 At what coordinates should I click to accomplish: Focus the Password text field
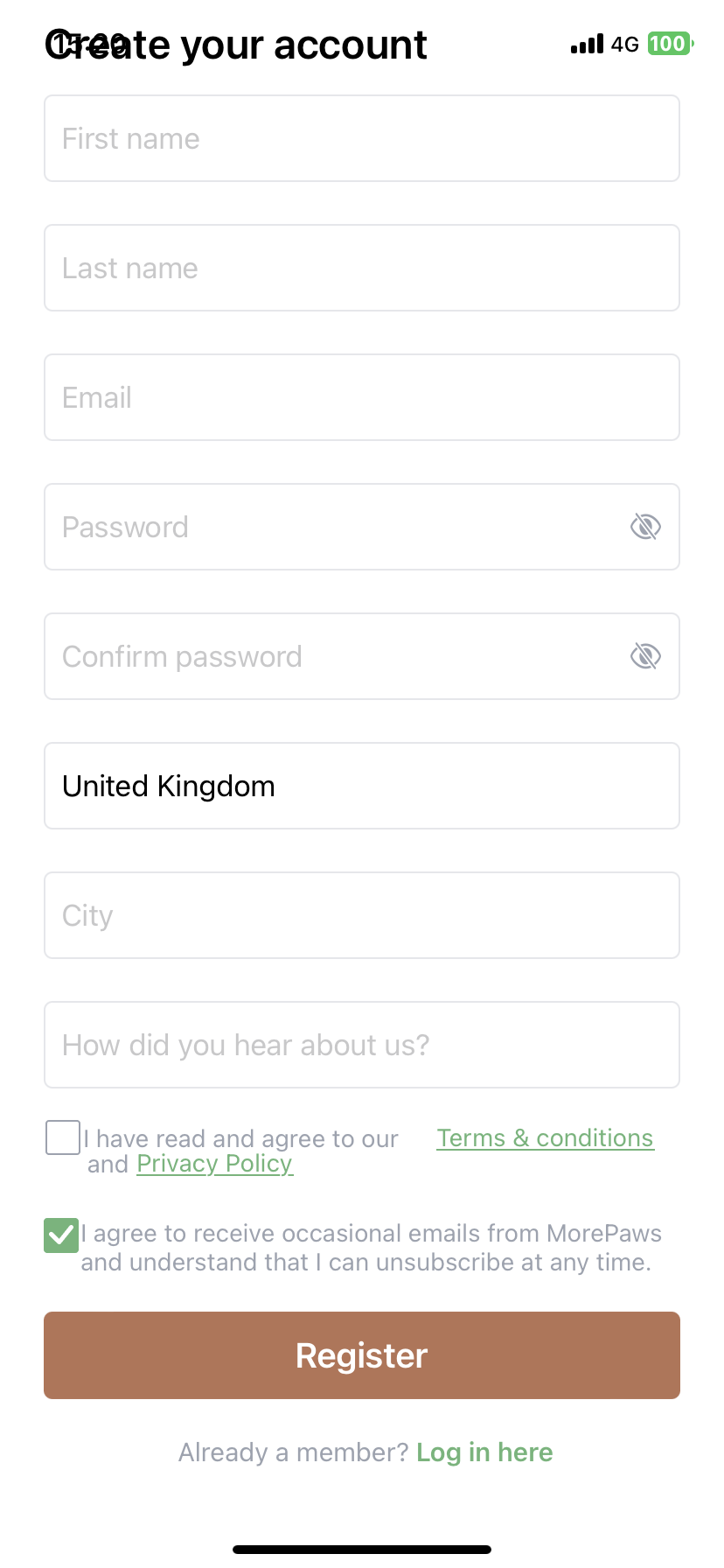(332, 527)
